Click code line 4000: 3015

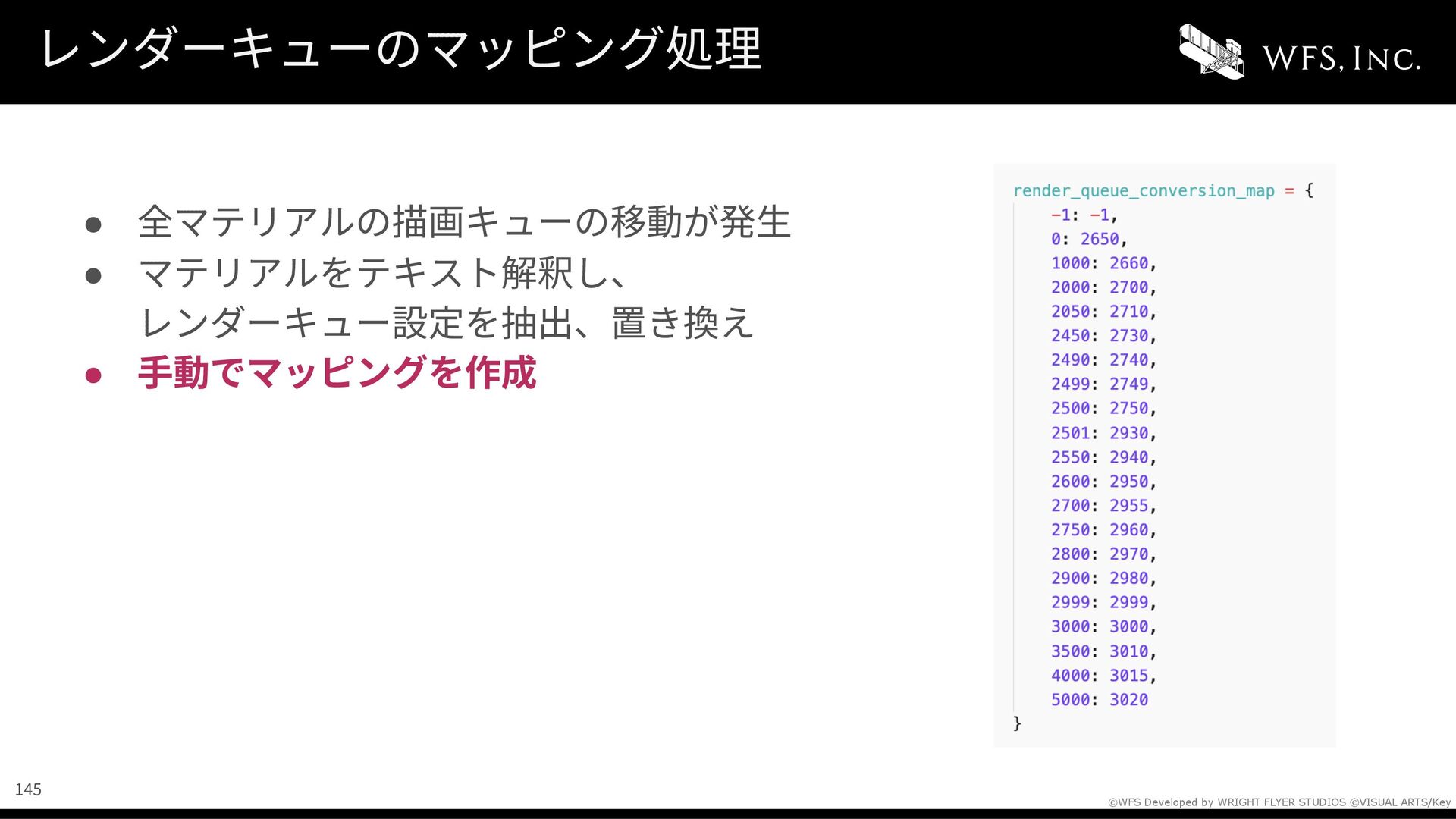[1103, 676]
